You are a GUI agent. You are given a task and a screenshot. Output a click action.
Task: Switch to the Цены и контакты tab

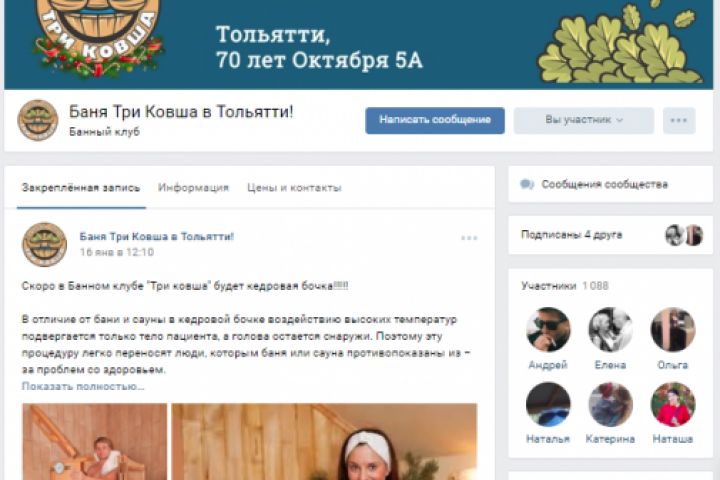tap(294, 187)
